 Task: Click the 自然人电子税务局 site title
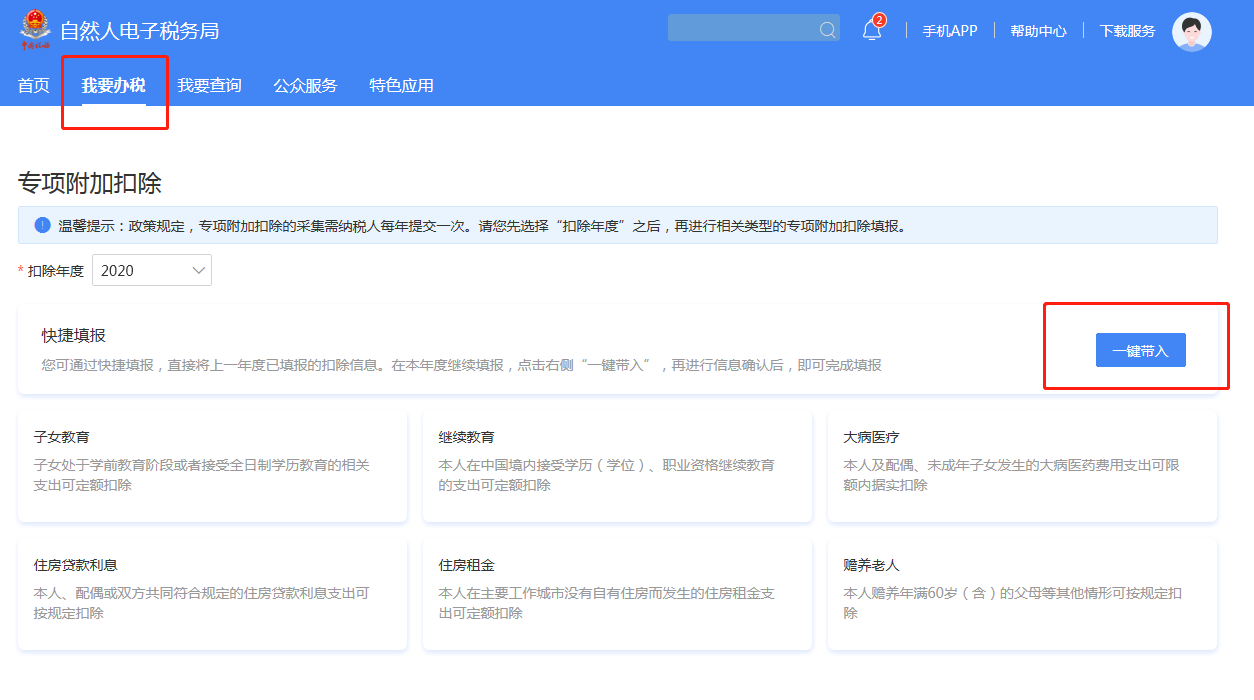140,31
